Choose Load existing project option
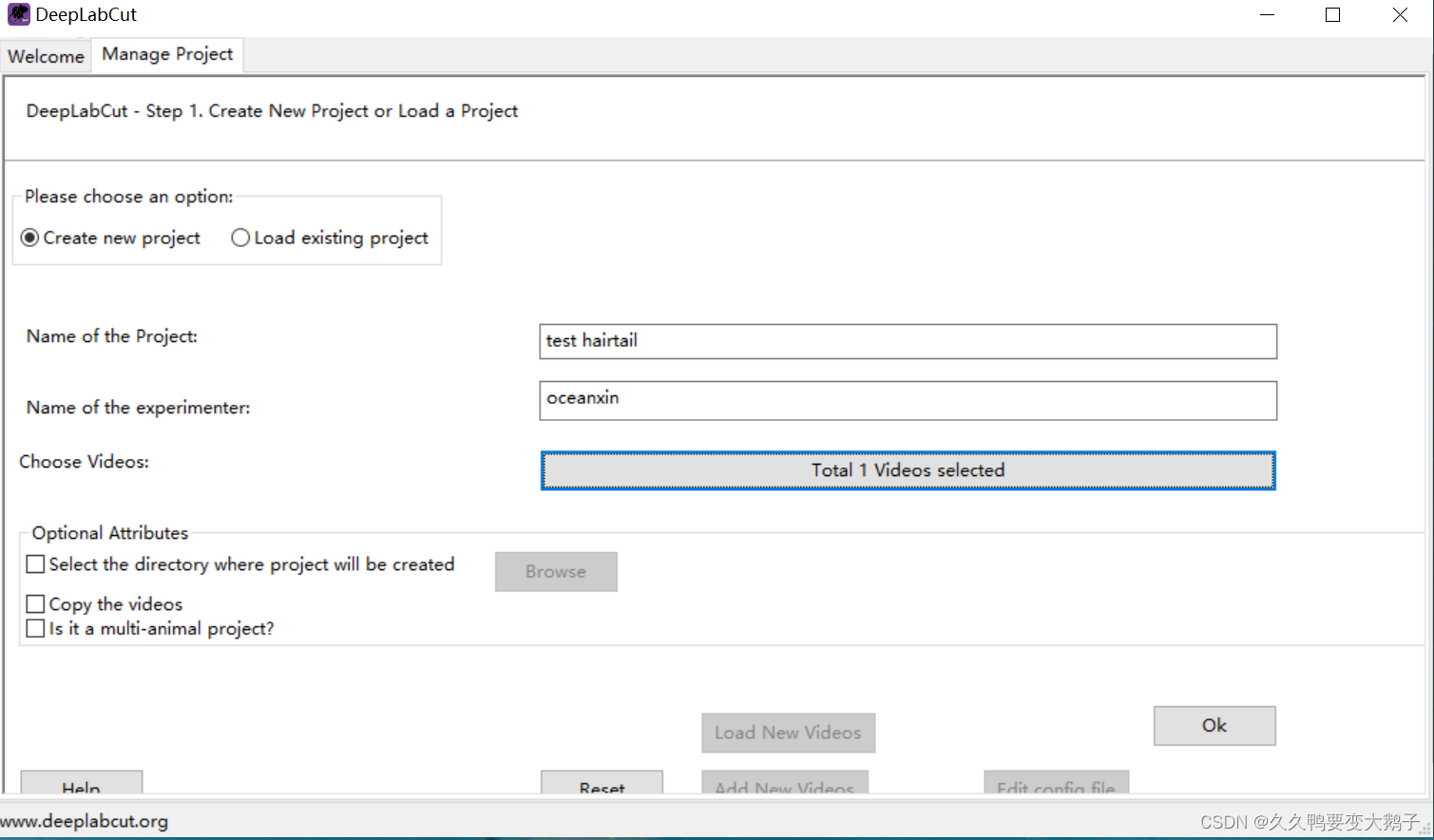Image resolution: width=1434 pixels, height=840 pixels. [240, 238]
